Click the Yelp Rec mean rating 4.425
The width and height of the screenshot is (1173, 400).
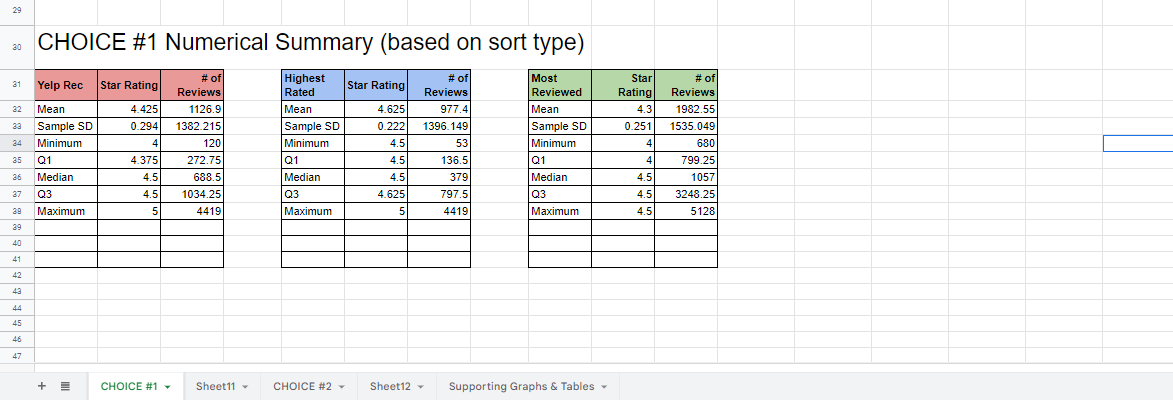coord(129,109)
